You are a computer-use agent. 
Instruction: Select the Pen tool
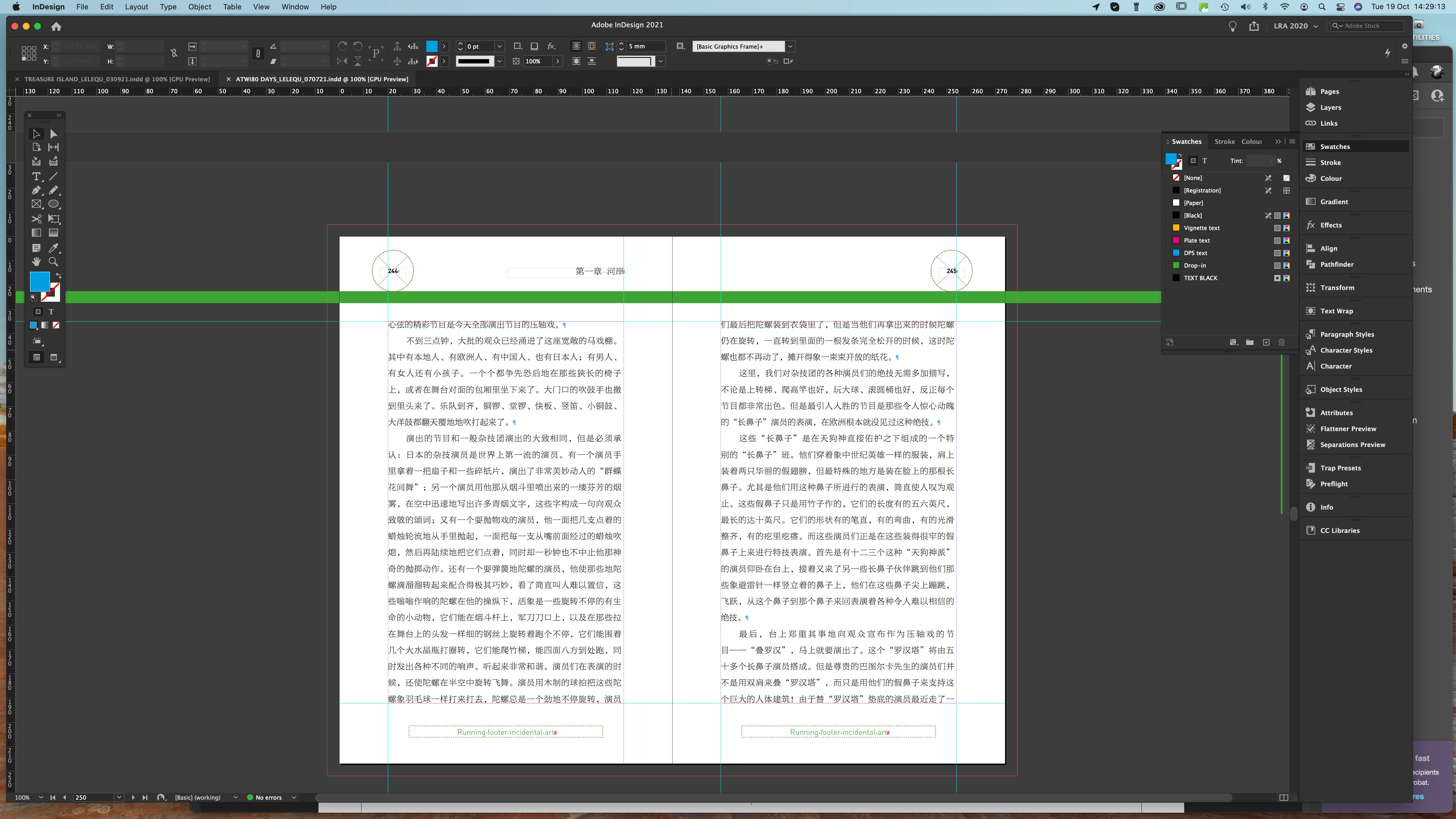click(x=36, y=191)
